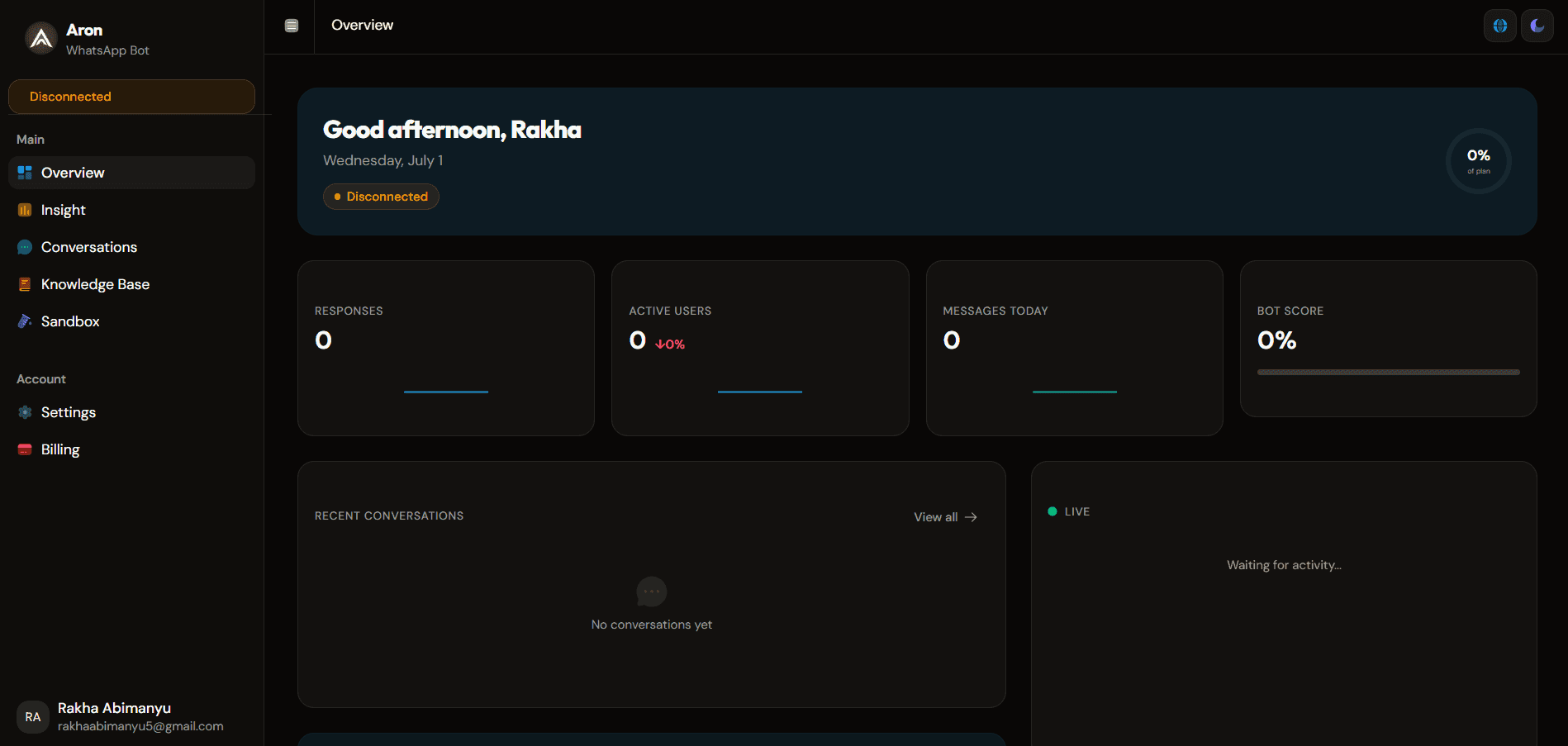Click the 0% of plan usage ring
The image size is (1568, 746).
click(1479, 161)
